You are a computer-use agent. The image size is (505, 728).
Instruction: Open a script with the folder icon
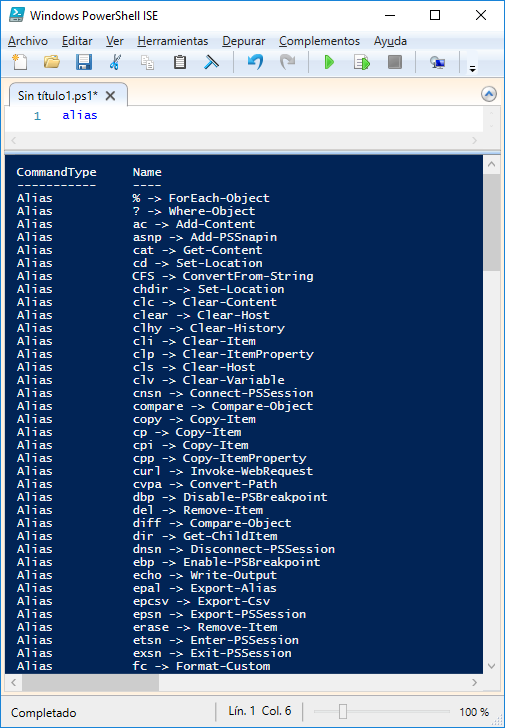coord(52,62)
